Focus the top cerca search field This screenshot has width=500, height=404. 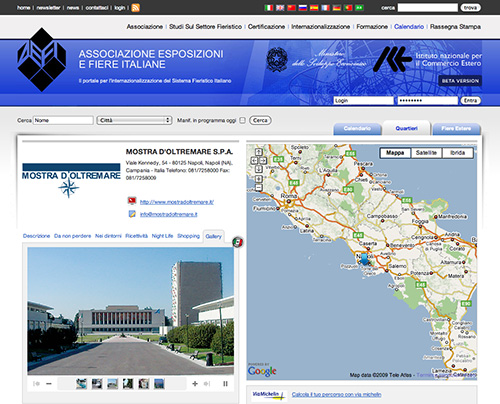pos(428,8)
